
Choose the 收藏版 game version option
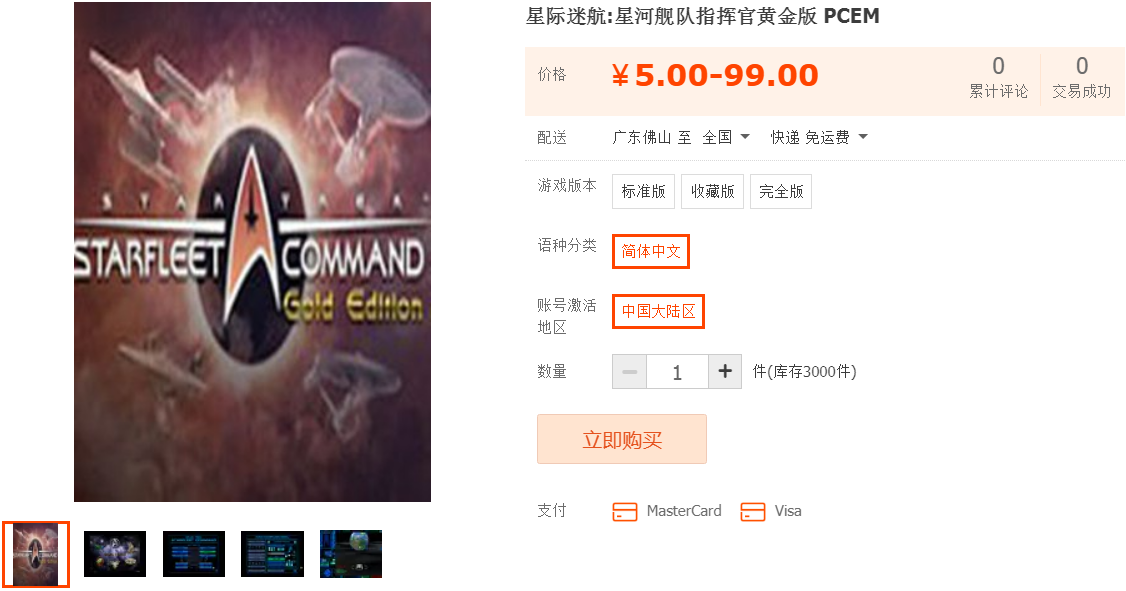[712, 191]
